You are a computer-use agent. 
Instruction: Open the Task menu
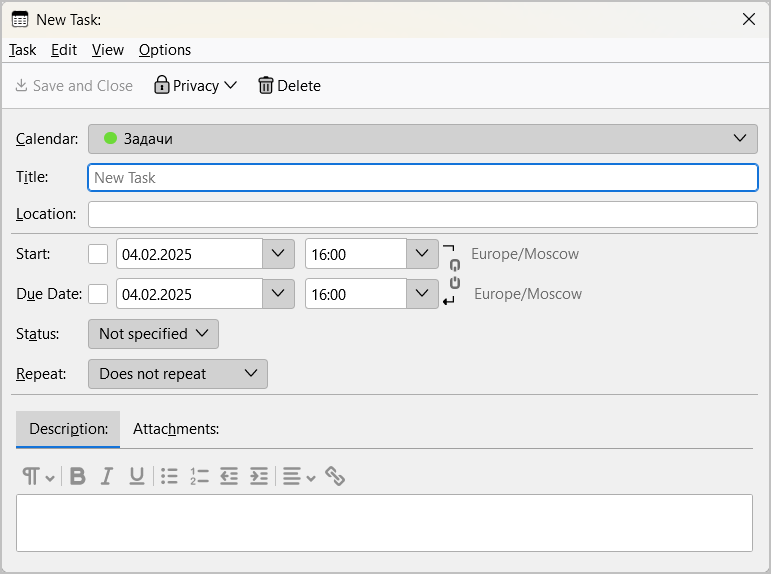point(23,50)
